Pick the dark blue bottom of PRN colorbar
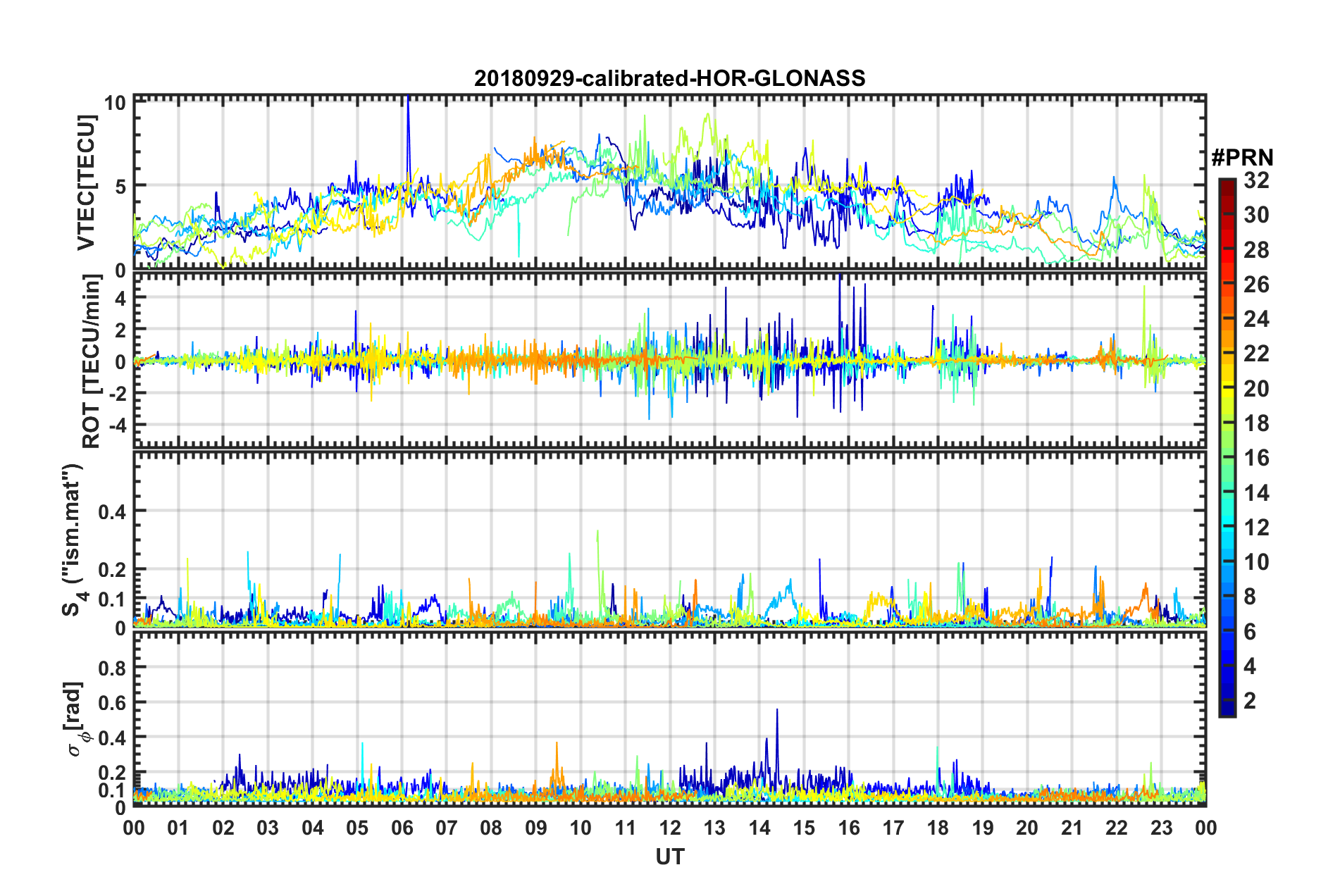 coord(1227,711)
